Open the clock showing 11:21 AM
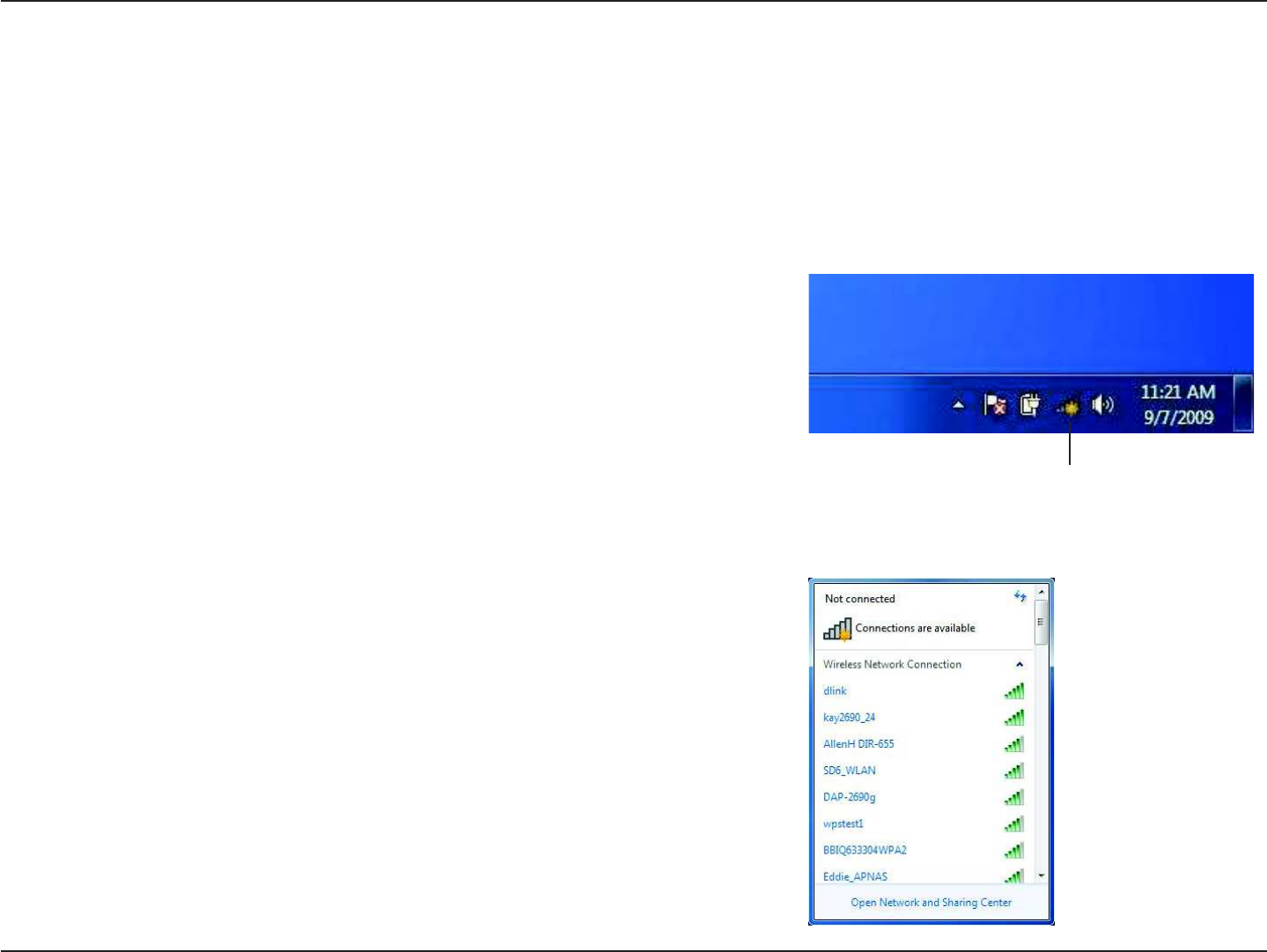The width and height of the screenshot is (1267, 952). coord(1178,405)
